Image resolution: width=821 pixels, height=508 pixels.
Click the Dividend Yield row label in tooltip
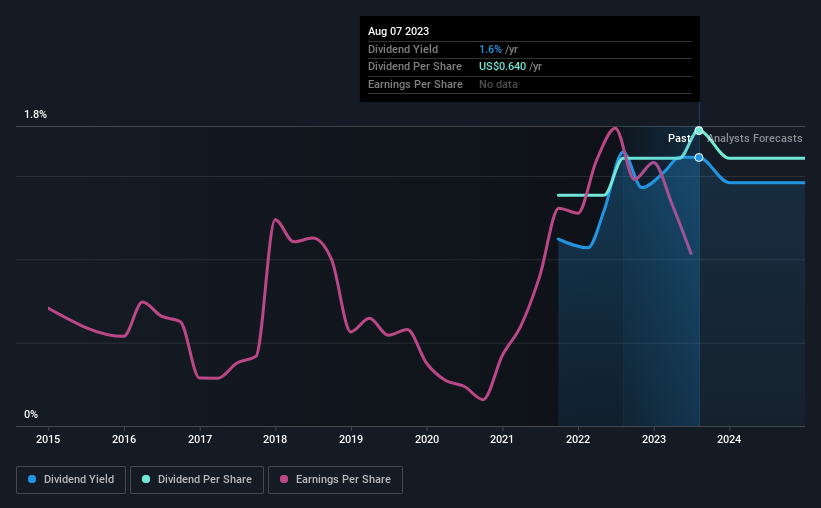tap(403, 49)
